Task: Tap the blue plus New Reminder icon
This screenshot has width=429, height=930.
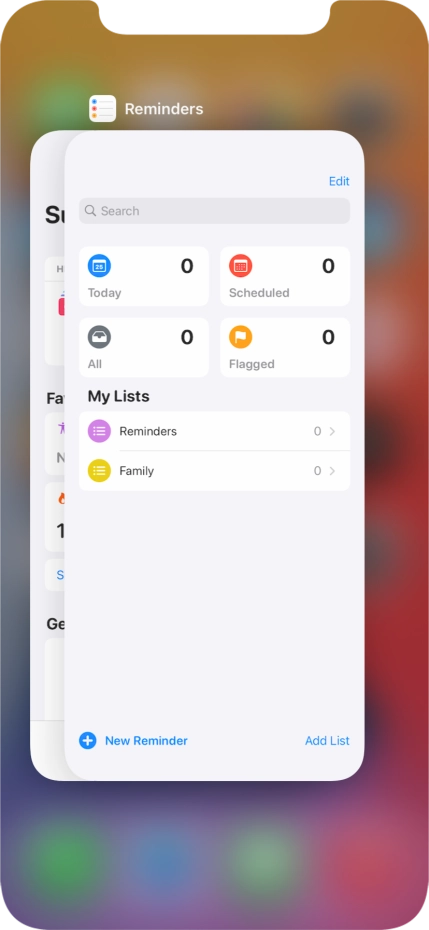Action: tap(88, 740)
